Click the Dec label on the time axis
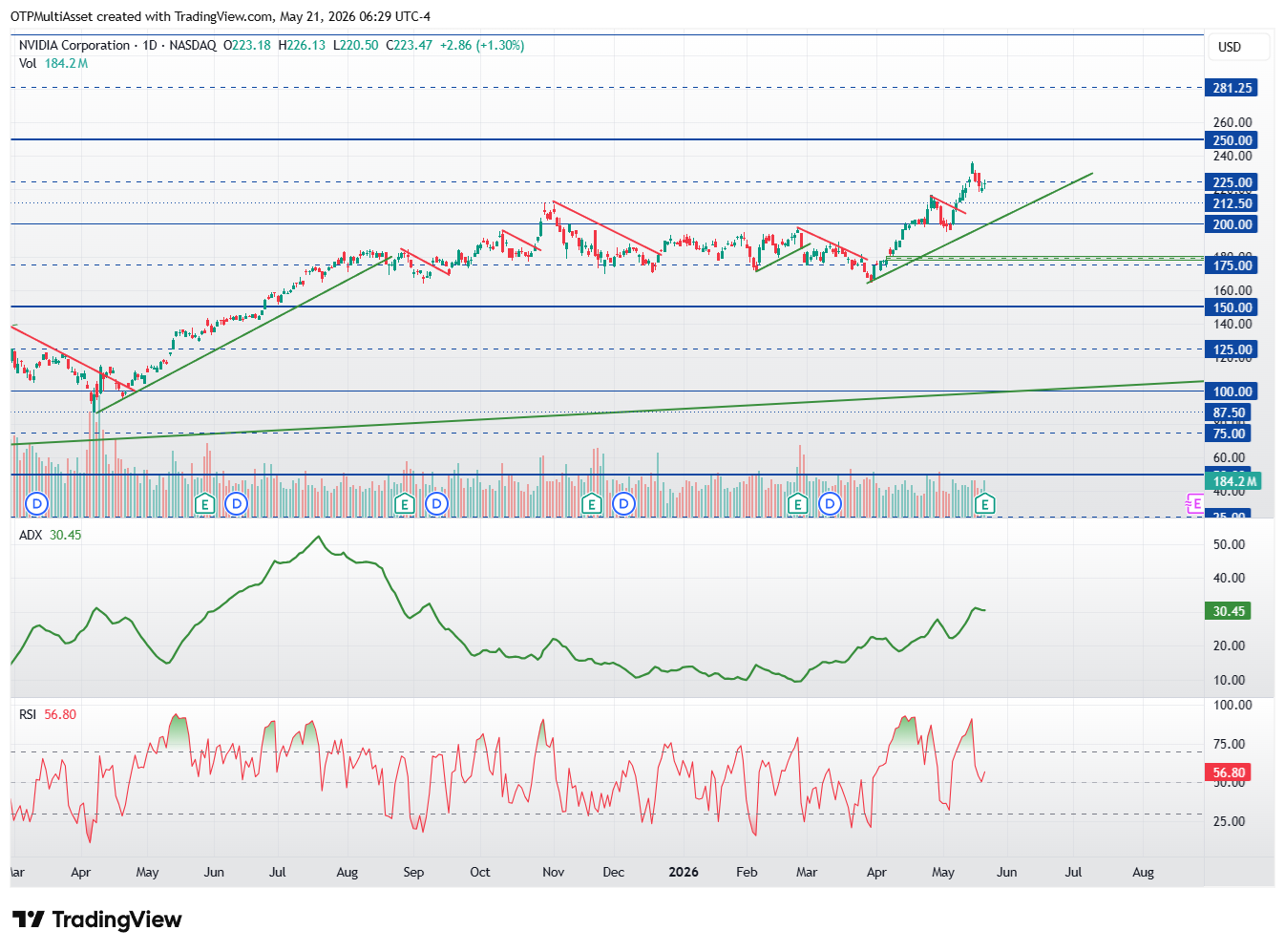Image resolution: width=1285 pixels, height=952 pixels. tap(614, 872)
